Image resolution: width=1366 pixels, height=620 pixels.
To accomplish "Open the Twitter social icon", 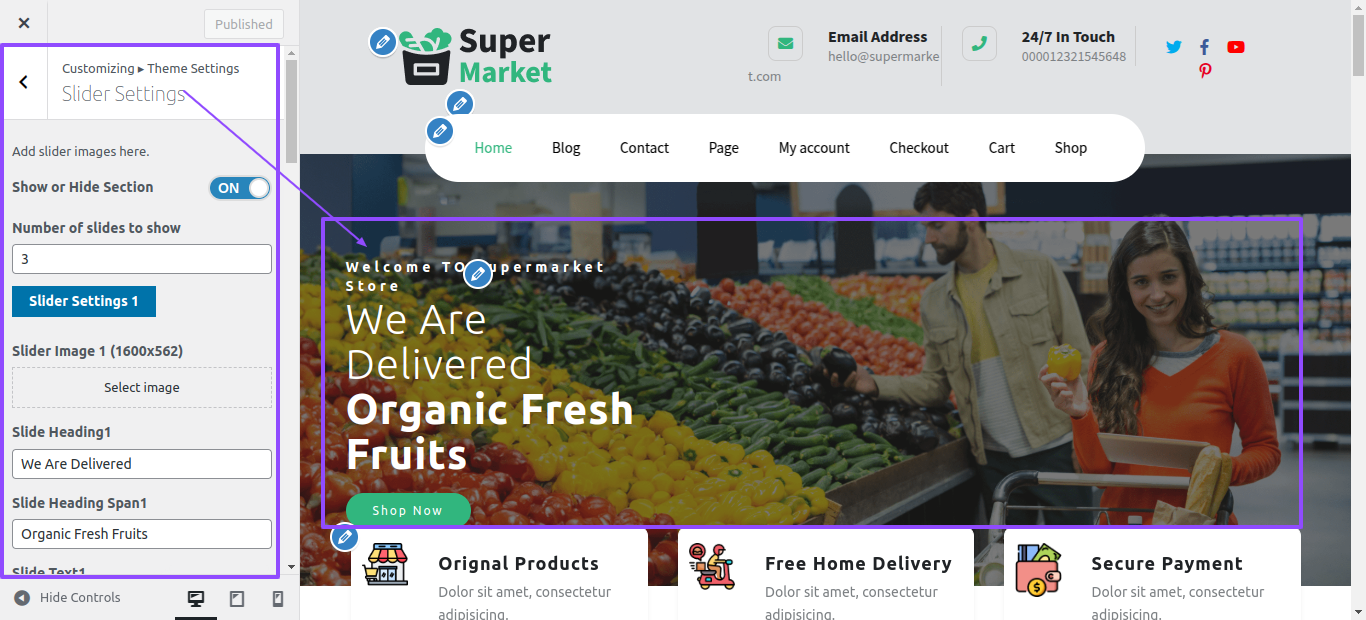I will (1174, 47).
